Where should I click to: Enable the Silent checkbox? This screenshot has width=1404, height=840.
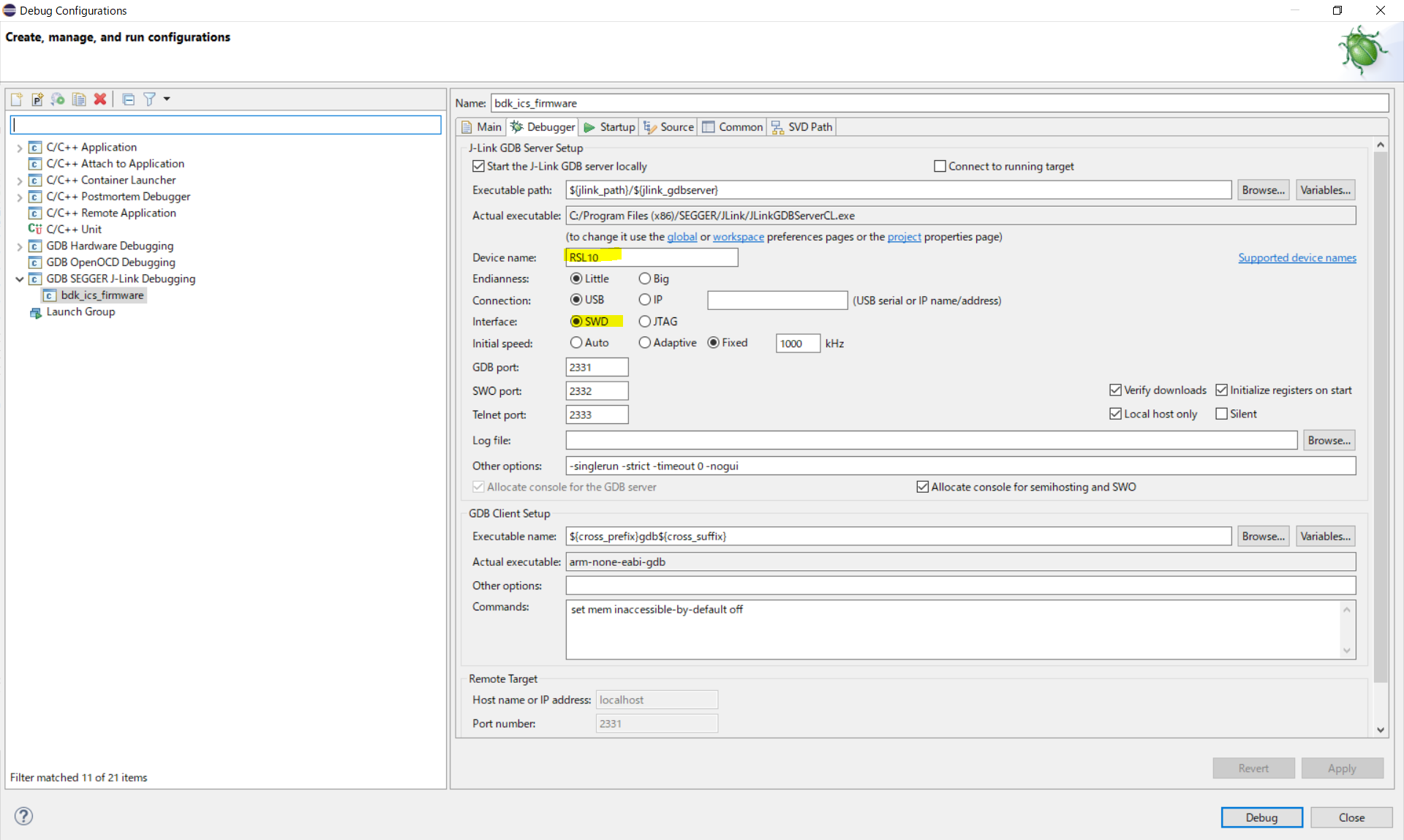click(x=1221, y=414)
